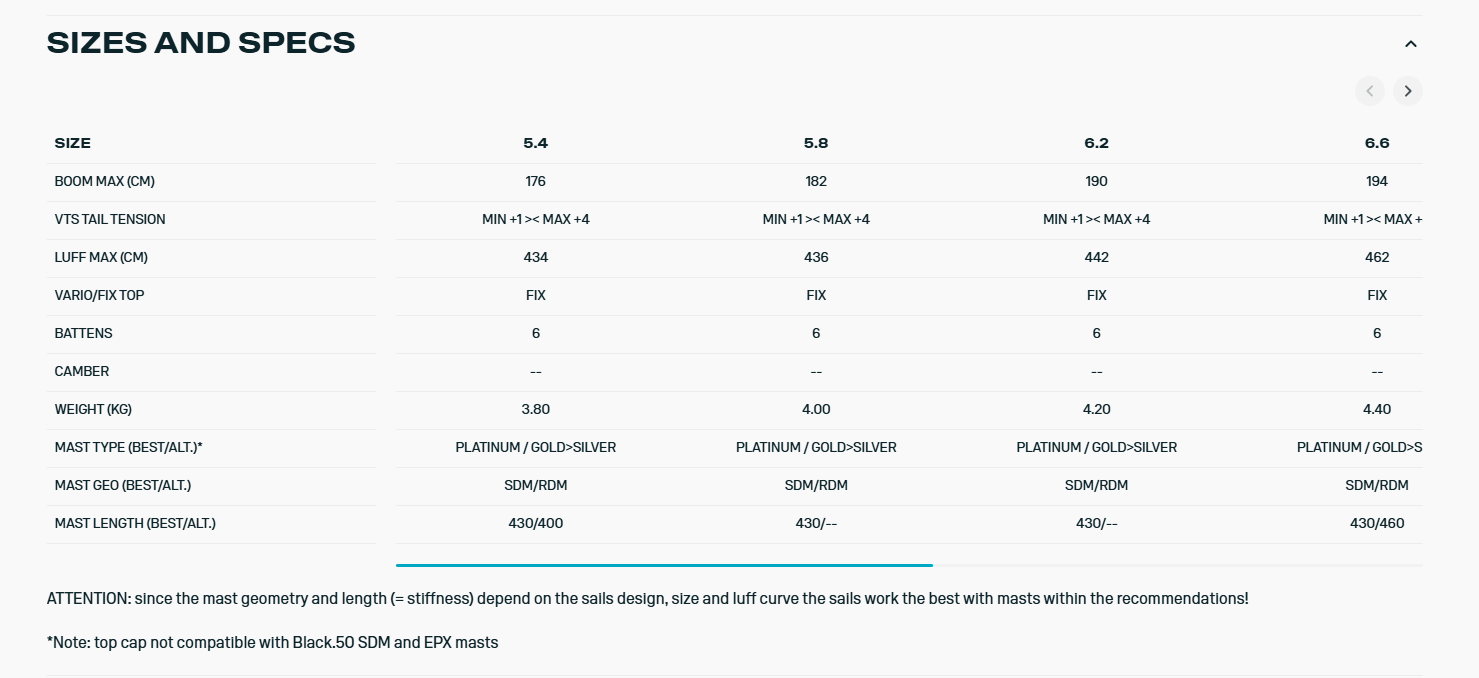Click the previous arrow above the table

coord(1370,92)
